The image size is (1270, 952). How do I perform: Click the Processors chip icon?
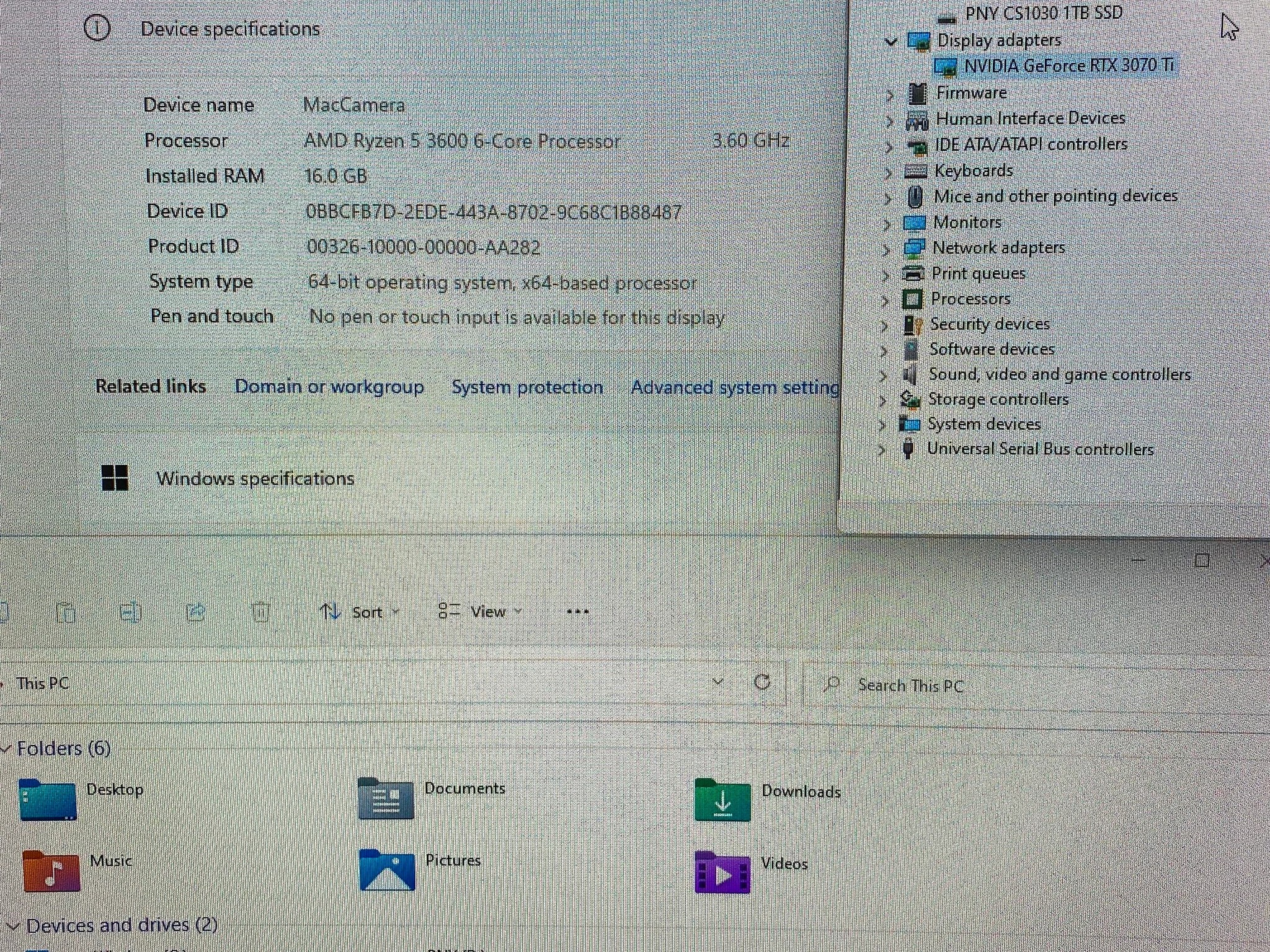click(x=912, y=299)
